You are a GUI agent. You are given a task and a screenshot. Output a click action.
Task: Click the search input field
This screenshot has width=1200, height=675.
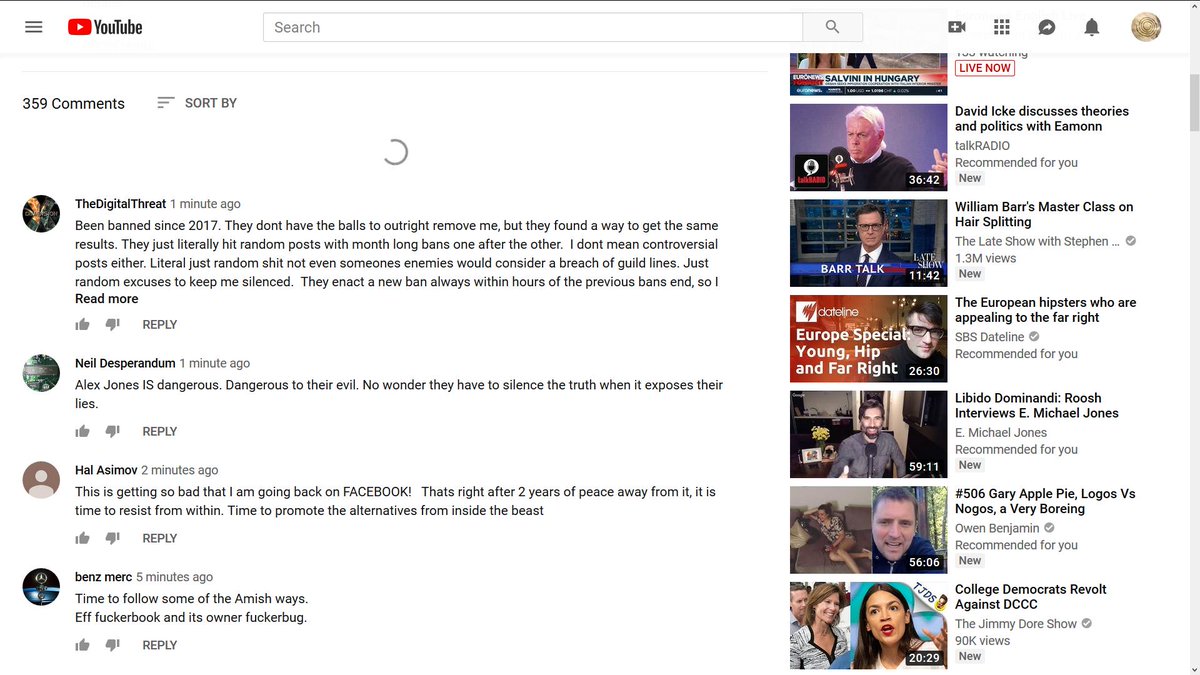533,27
